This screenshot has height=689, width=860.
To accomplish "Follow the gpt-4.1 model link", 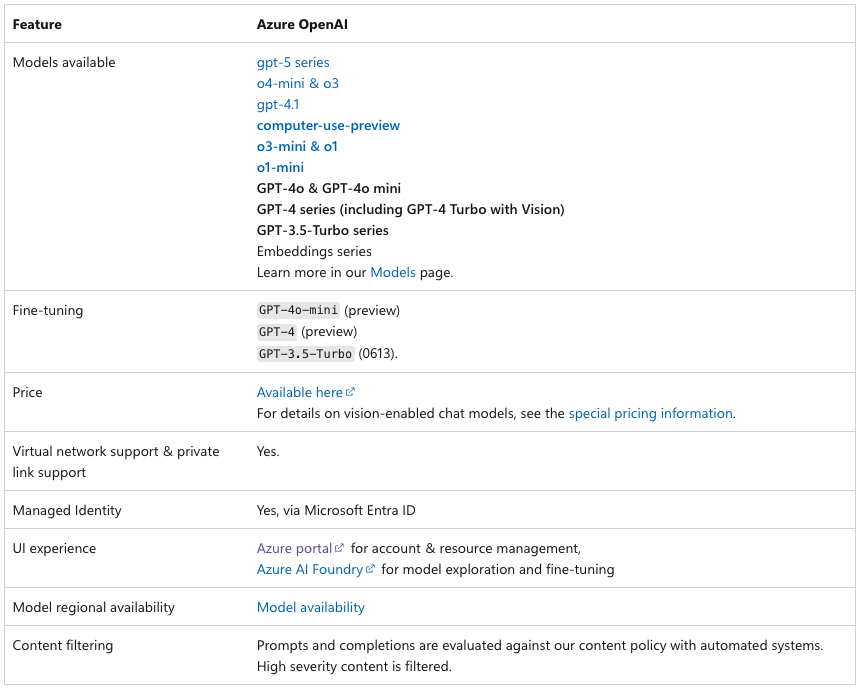I will (278, 104).
